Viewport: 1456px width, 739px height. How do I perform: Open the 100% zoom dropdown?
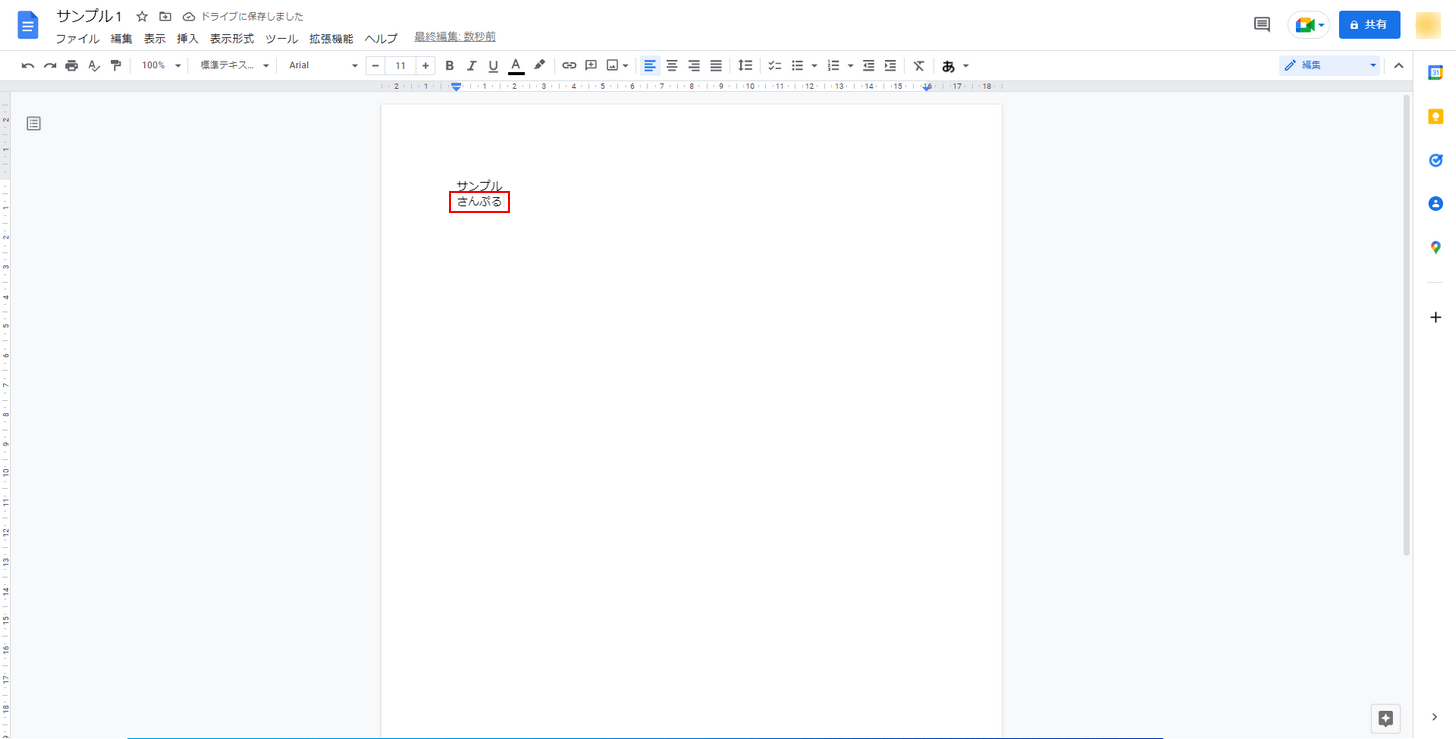point(161,66)
